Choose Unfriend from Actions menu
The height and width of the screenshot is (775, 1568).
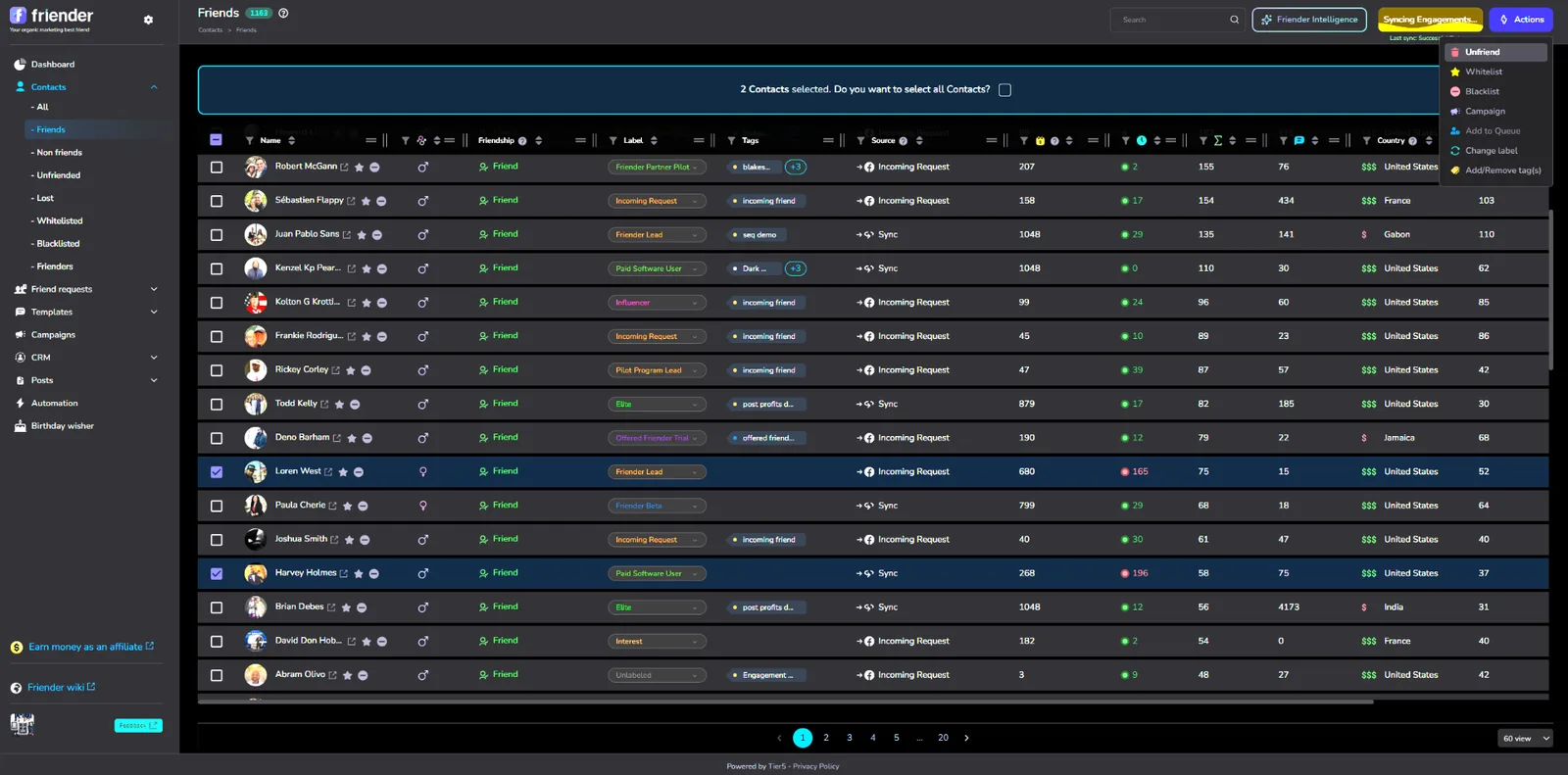click(1495, 52)
